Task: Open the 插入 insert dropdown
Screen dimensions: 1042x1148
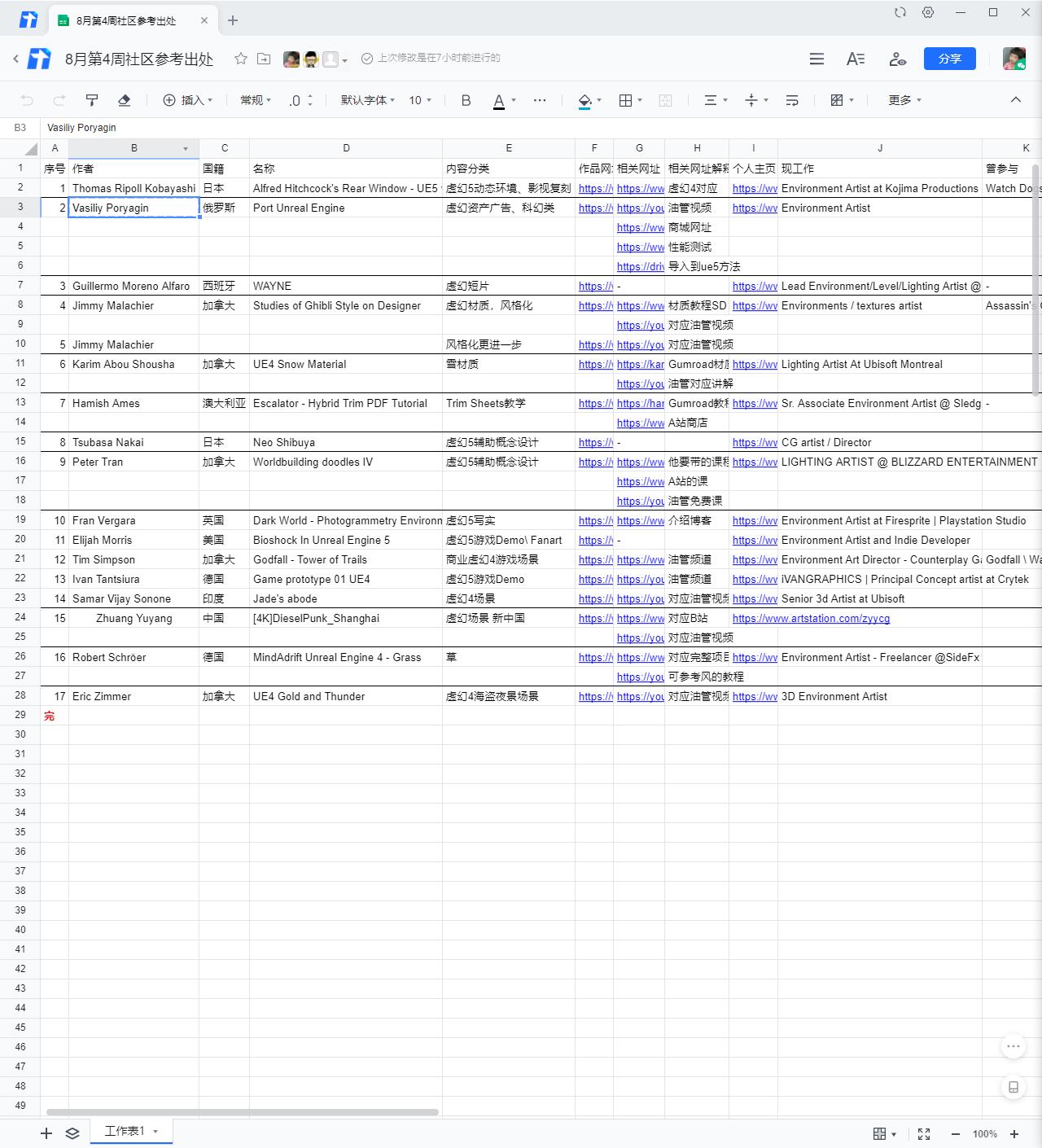Action: pos(188,100)
